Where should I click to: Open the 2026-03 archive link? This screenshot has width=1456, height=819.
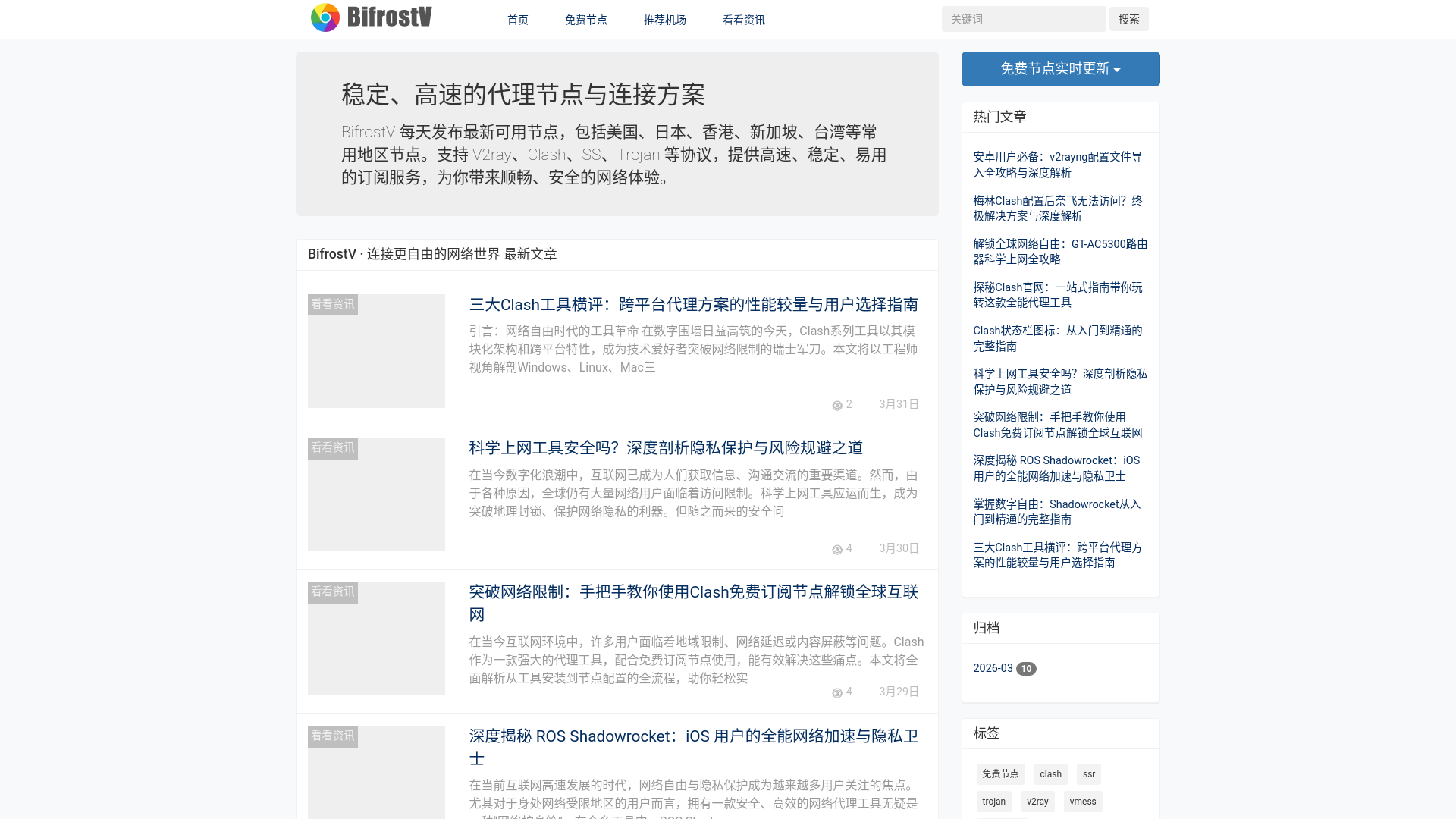(993, 668)
